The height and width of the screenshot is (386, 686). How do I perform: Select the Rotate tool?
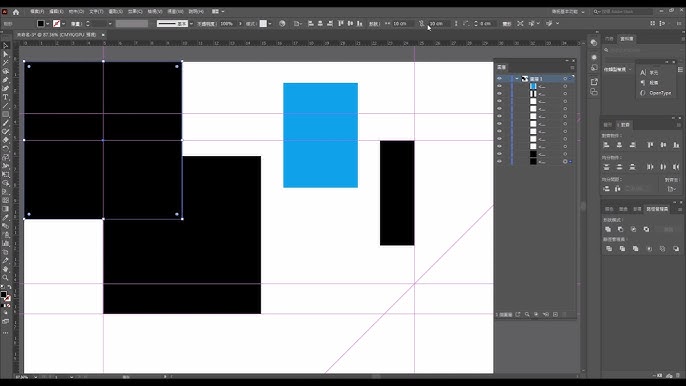click(x=6, y=149)
